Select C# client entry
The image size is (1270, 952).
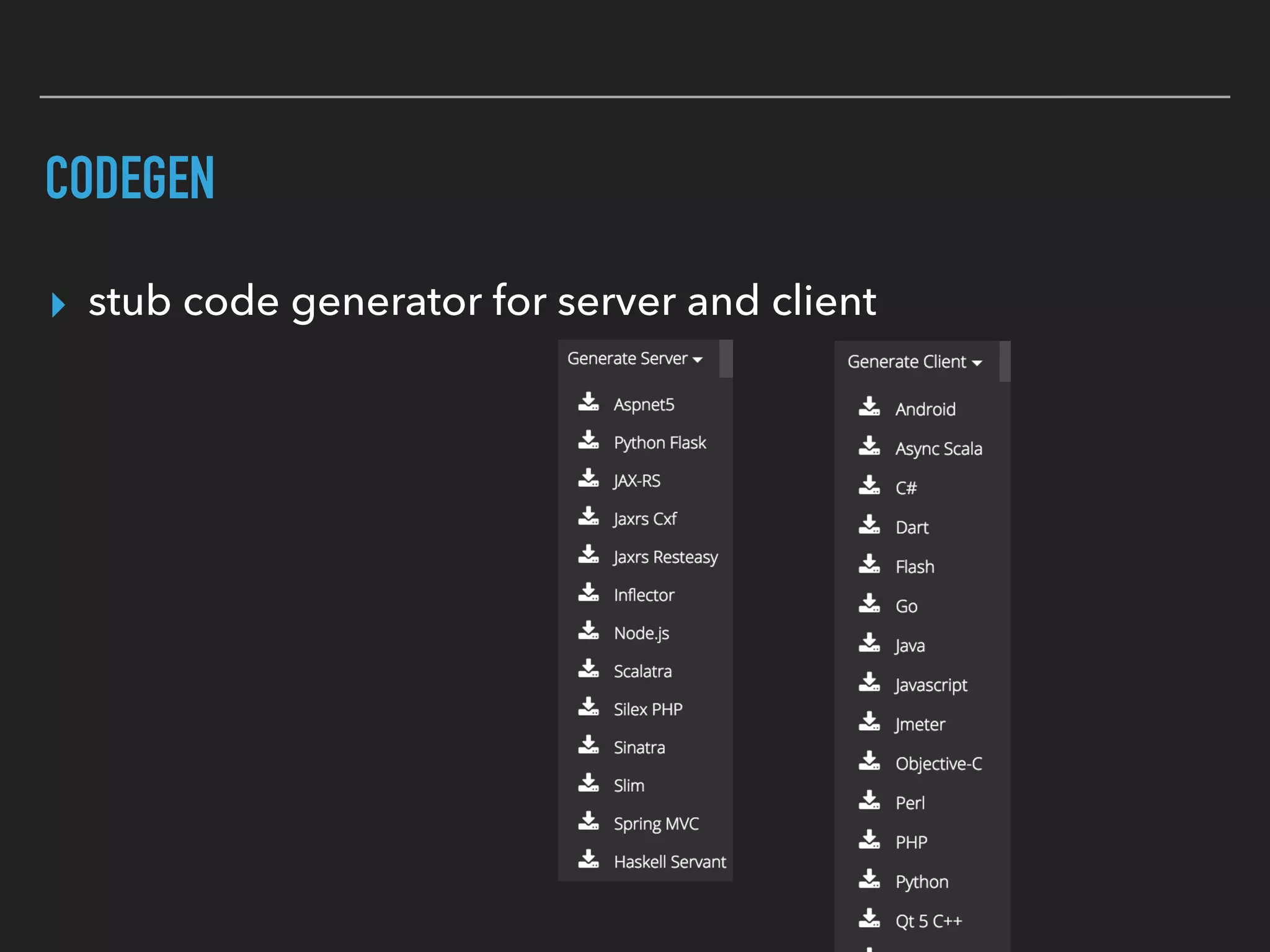click(x=906, y=488)
